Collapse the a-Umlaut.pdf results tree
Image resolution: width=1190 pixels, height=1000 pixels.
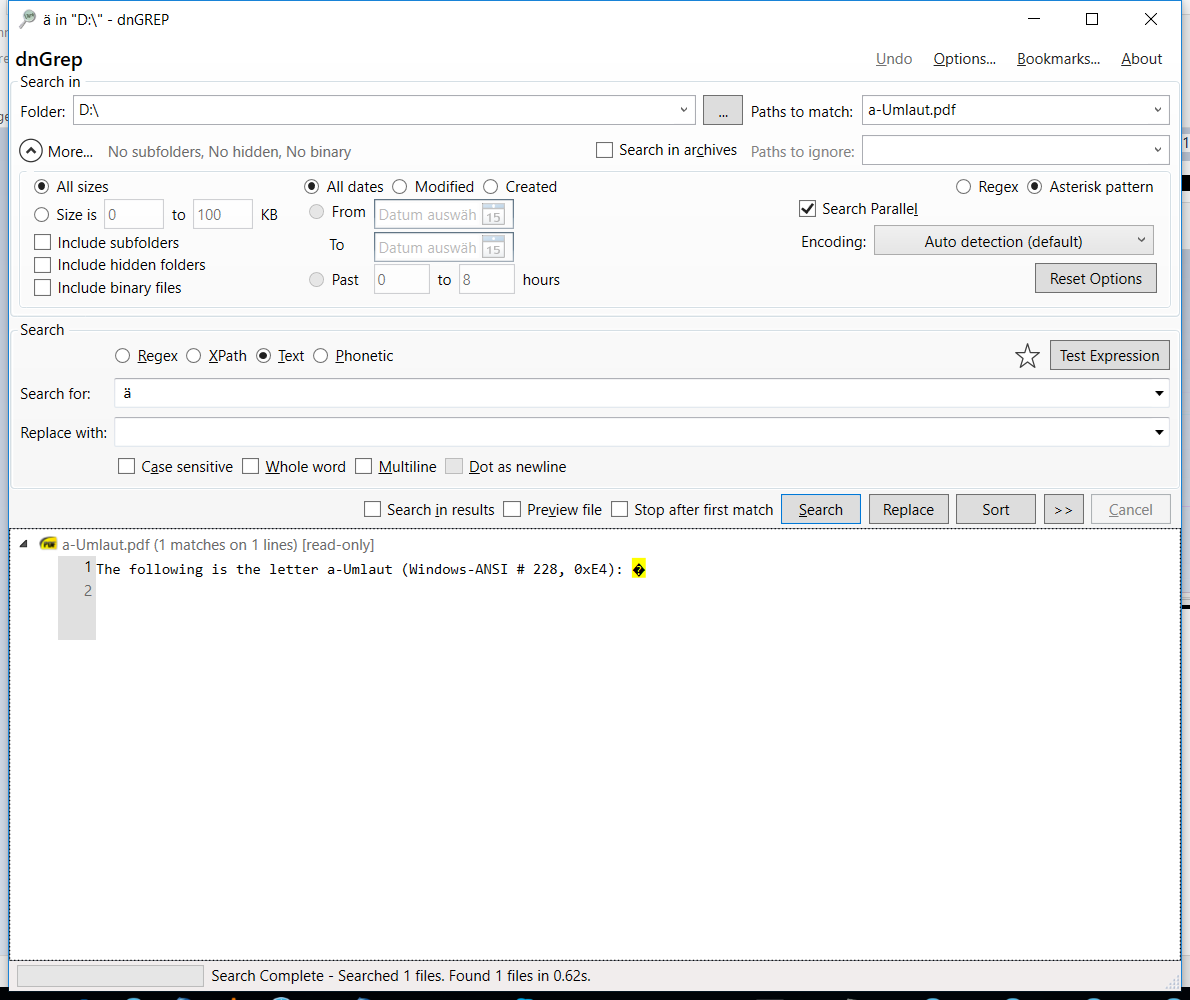(22, 544)
